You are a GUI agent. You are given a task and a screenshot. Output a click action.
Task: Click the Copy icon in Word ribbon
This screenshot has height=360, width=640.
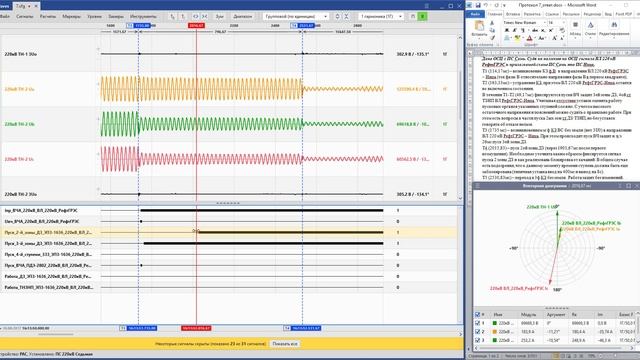492,30
